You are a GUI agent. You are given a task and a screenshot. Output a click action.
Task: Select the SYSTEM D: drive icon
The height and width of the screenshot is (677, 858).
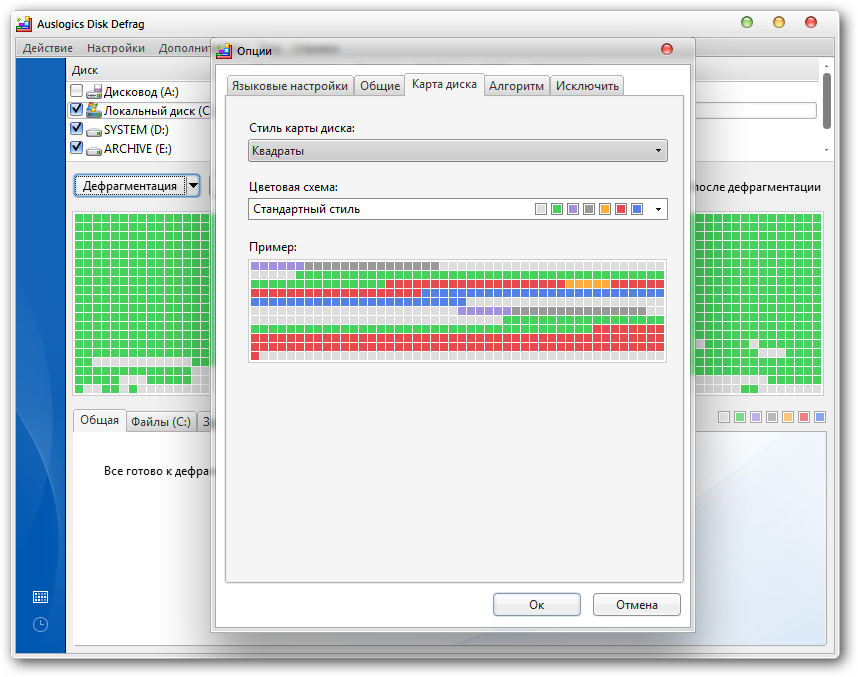click(x=94, y=130)
